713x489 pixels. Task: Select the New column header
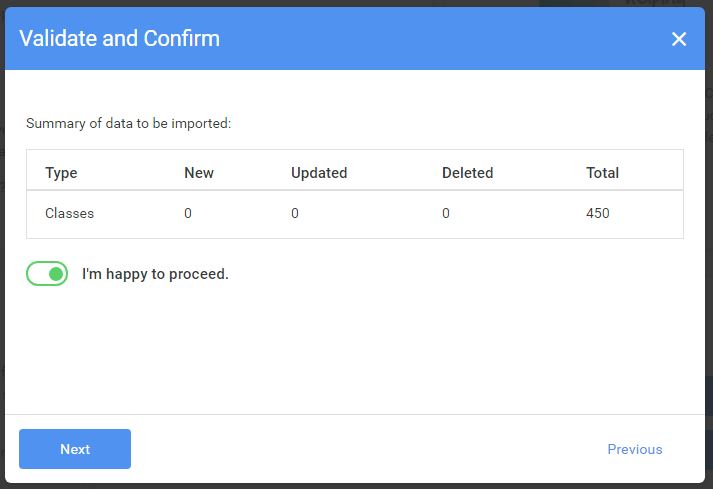(x=199, y=173)
